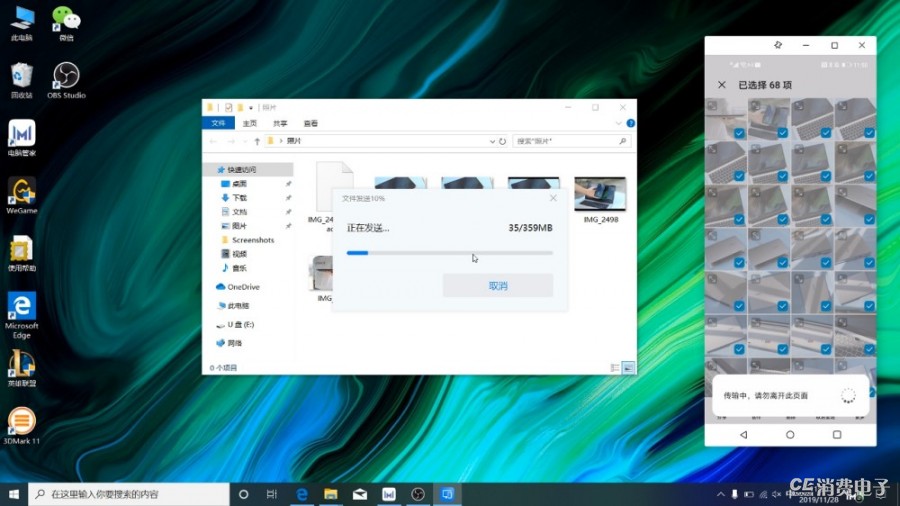
Task: Expand the Explorer address bar history dropdown
Action: click(492, 141)
